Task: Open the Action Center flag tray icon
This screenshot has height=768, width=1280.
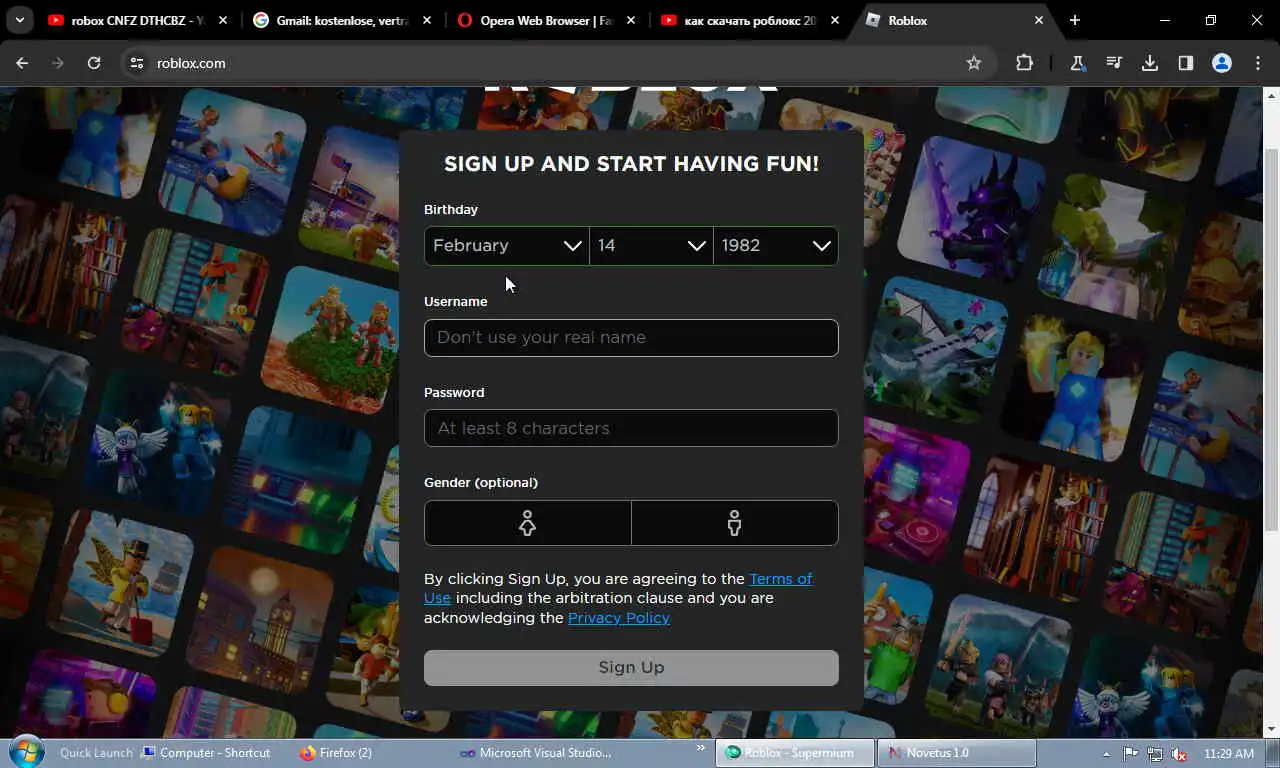Action: (x=1131, y=754)
